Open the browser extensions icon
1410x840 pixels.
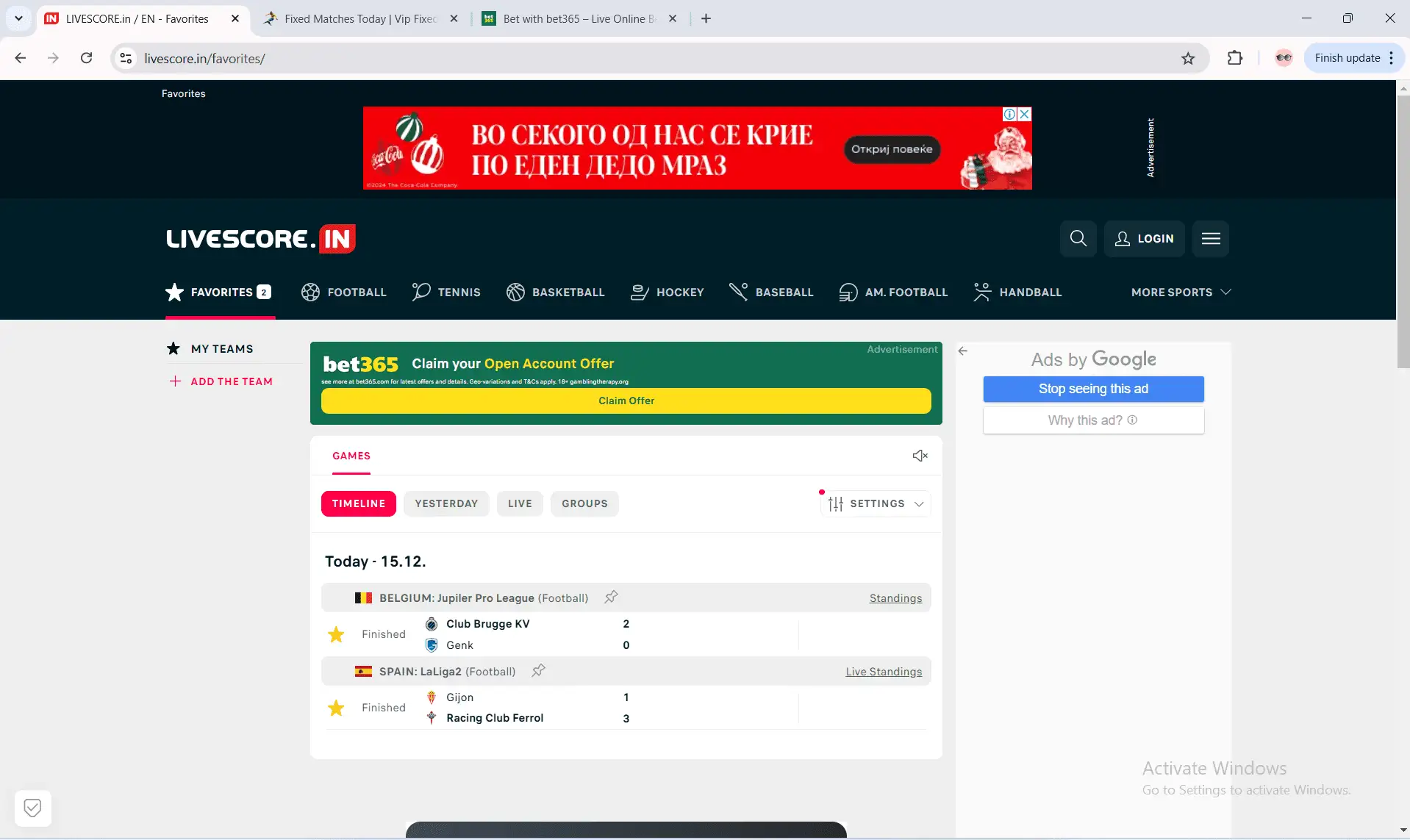[x=1235, y=58]
